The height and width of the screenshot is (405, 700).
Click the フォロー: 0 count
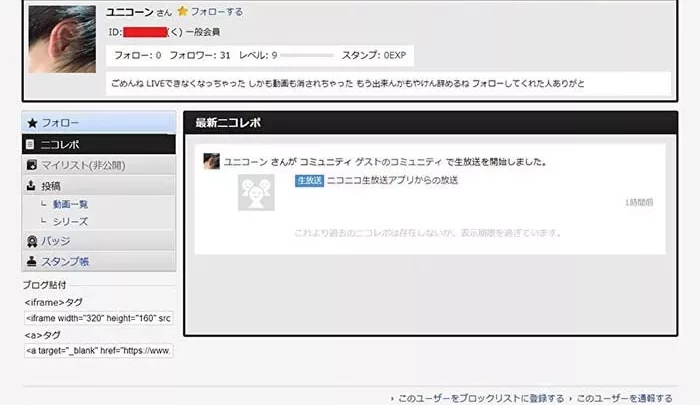click(138, 55)
